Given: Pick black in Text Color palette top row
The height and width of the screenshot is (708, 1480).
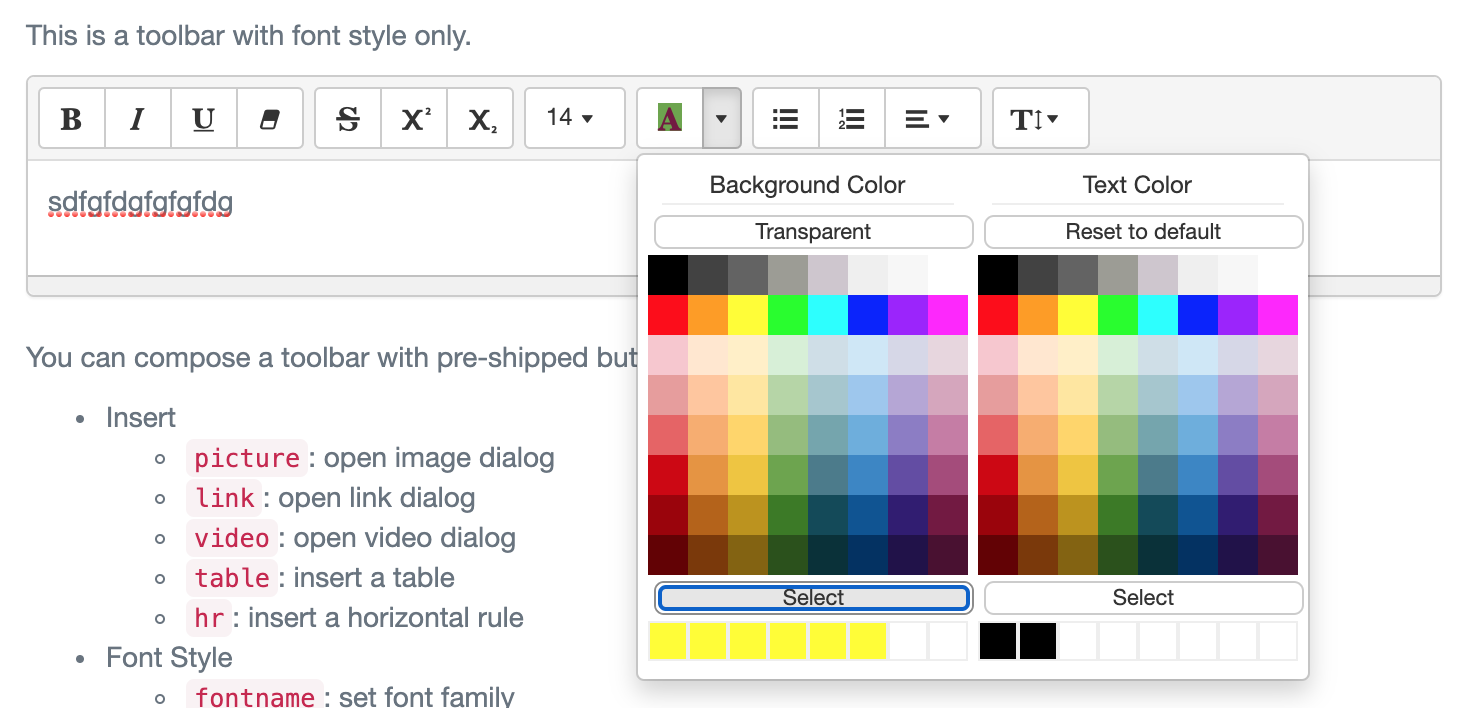Looking at the screenshot, I should [998, 275].
